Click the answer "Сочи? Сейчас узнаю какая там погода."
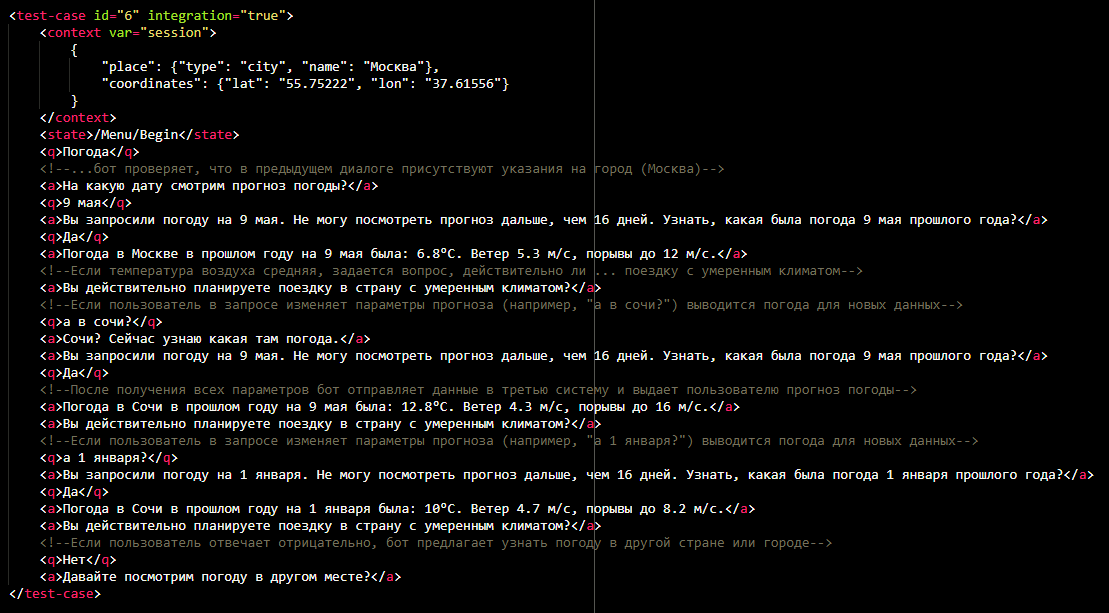This screenshot has height=613, width=1109. click(205, 339)
